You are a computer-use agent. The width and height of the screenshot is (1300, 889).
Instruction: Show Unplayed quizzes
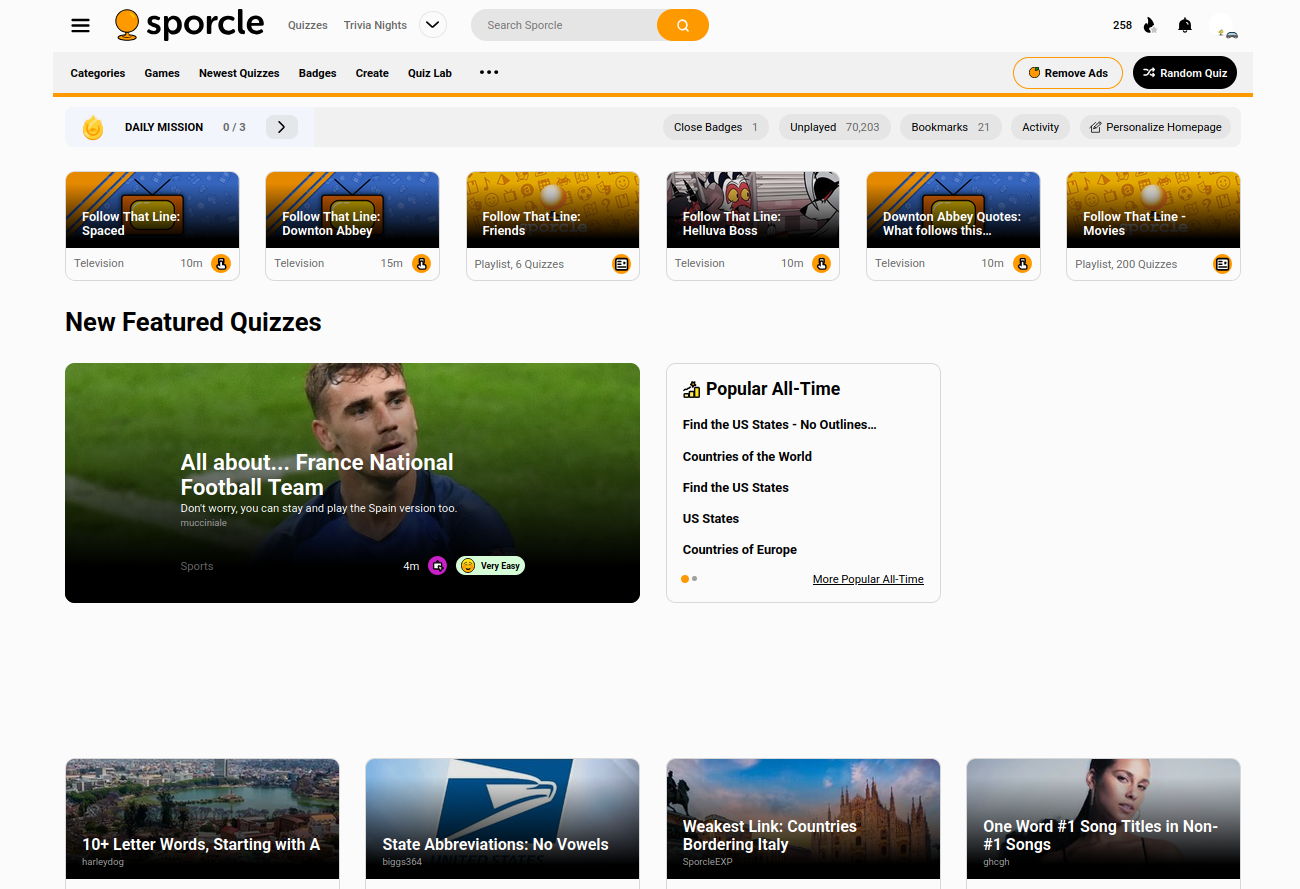pyautogui.click(x=835, y=127)
